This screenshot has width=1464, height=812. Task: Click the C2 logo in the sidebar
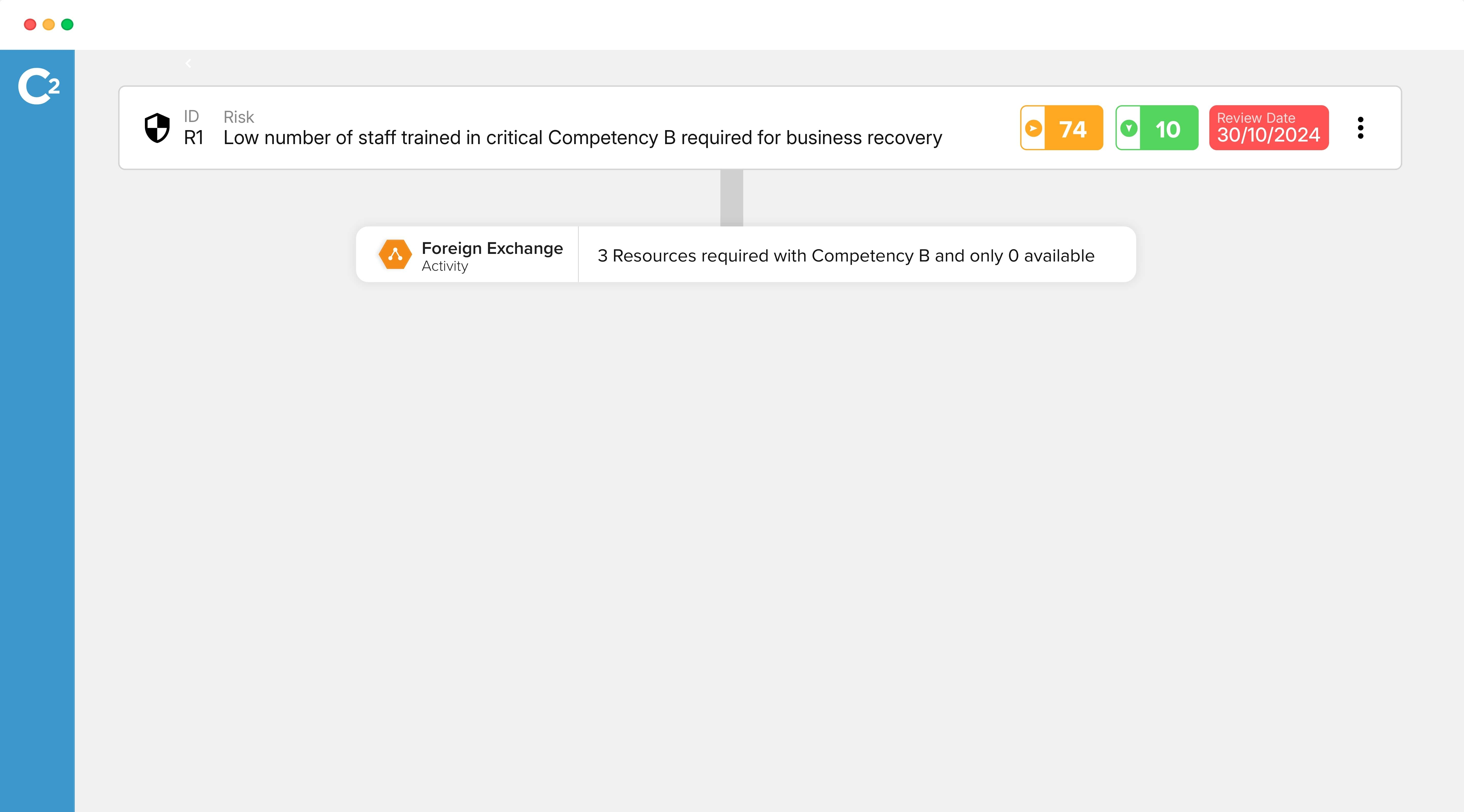[x=39, y=86]
